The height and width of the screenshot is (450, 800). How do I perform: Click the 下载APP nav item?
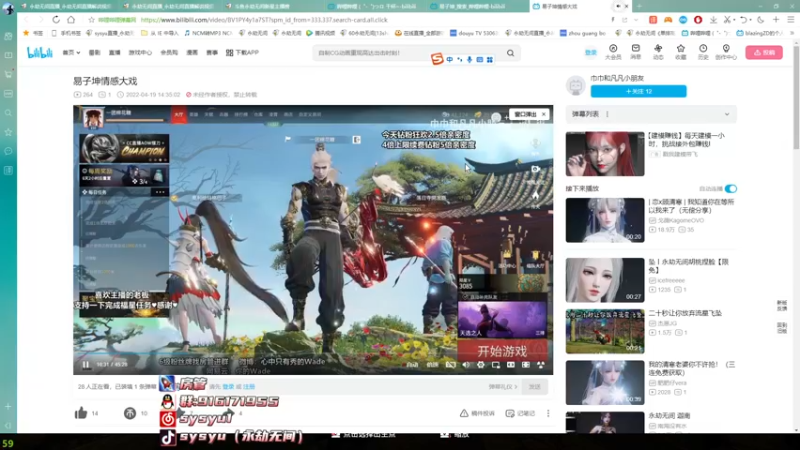tap(242, 53)
